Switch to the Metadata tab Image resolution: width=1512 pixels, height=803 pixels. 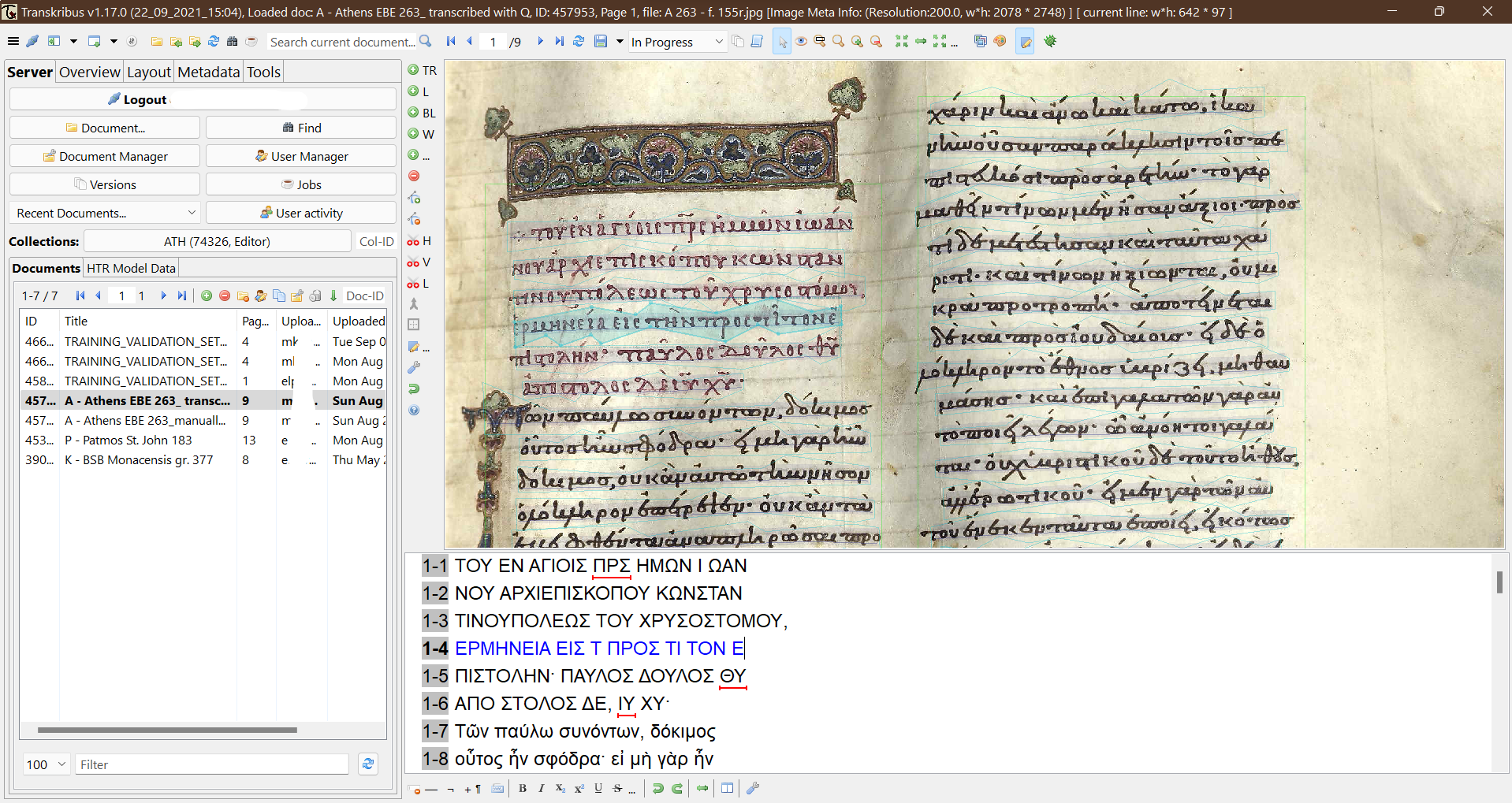point(209,72)
